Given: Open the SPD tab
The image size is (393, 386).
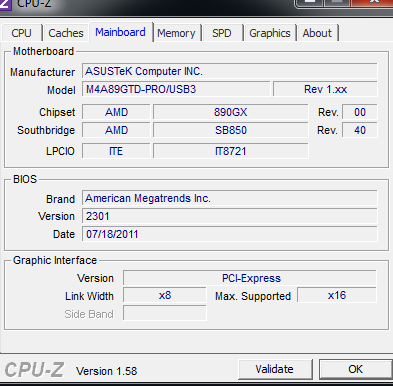Looking at the screenshot, I should point(222,33).
